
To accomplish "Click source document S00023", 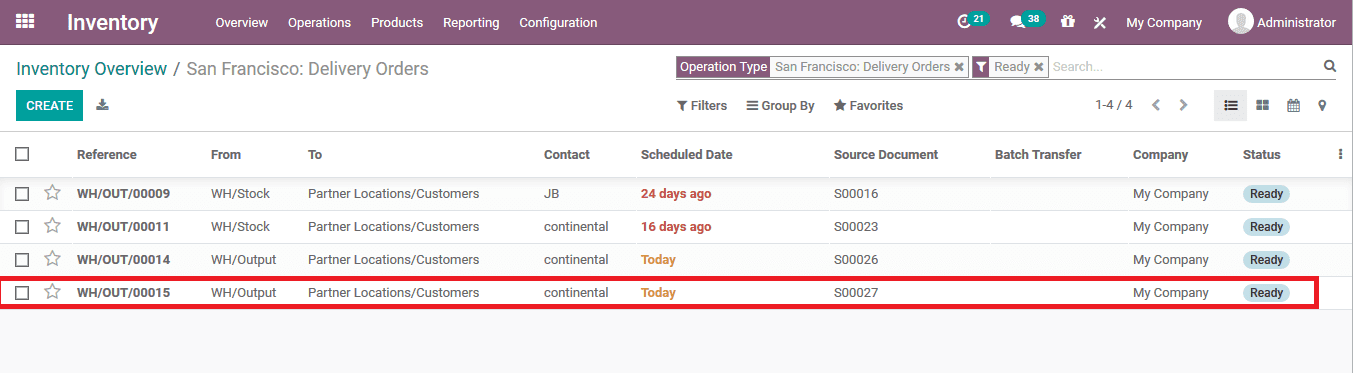I will tap(856, 227).
